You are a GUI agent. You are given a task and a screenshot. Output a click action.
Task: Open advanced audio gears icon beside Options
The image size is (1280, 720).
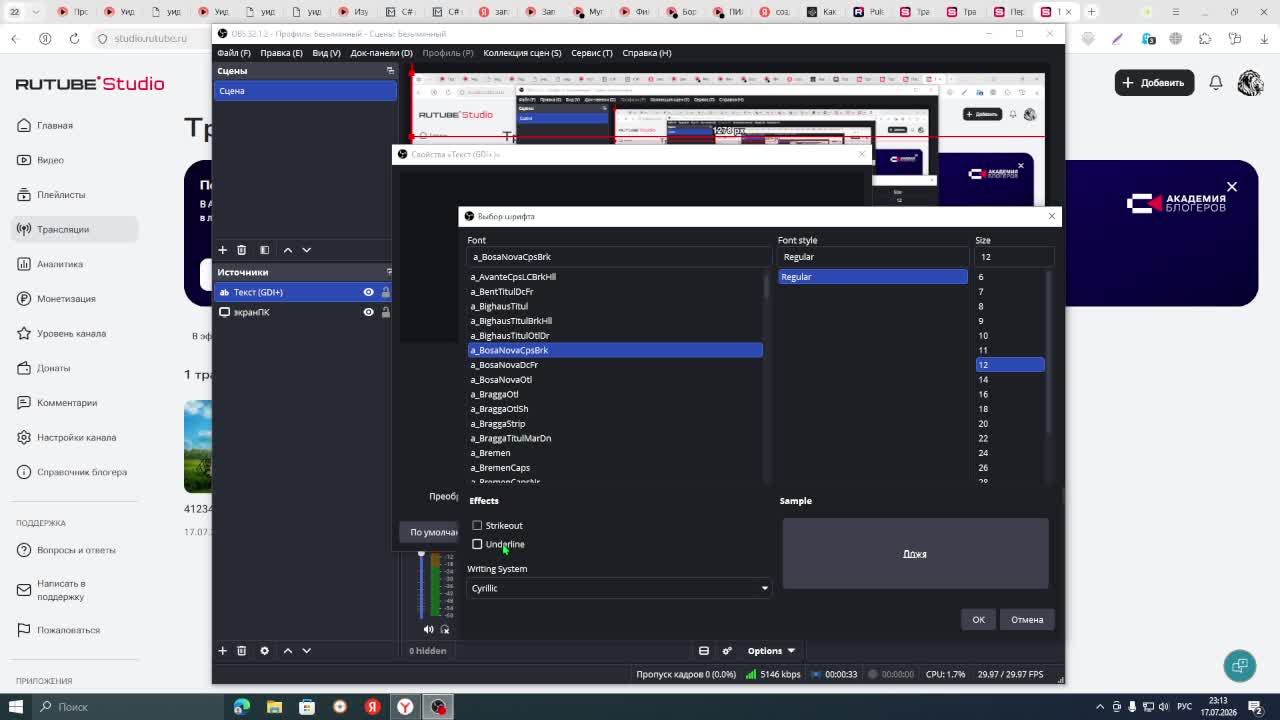(x=727, y=651)
